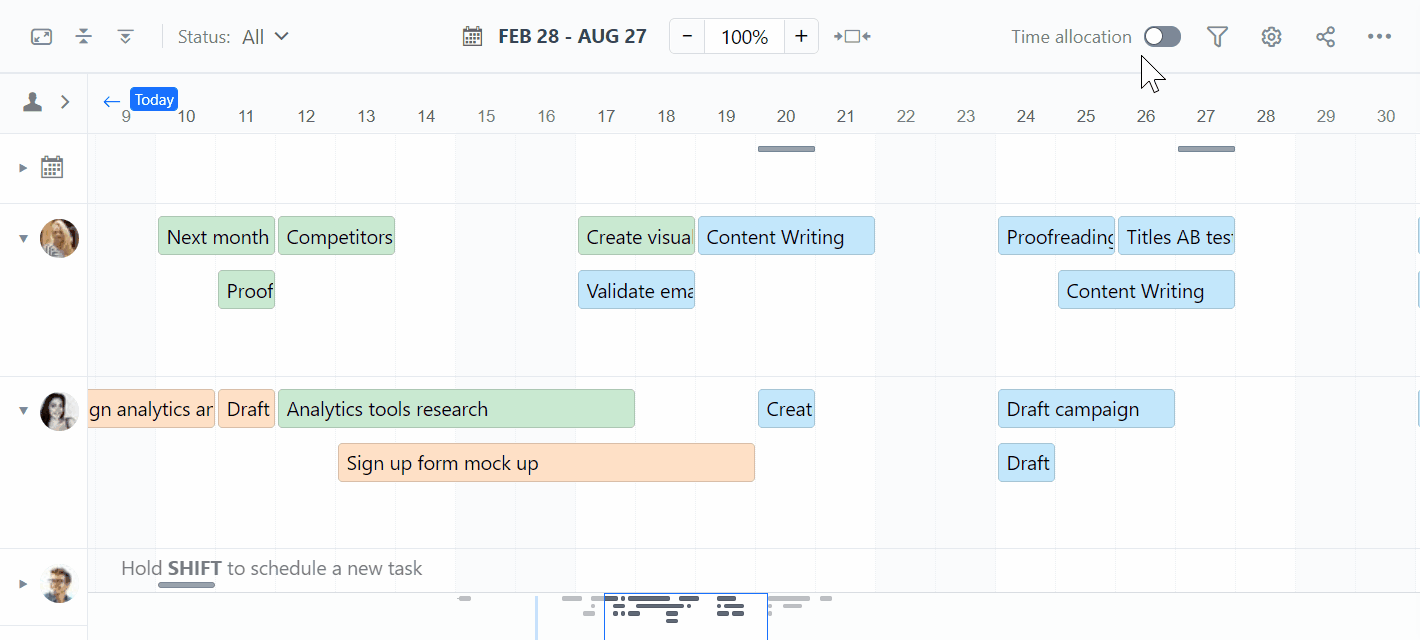Collapse the blonde woman's task row
Screen dimensions: 1420x640
(23, 238)
